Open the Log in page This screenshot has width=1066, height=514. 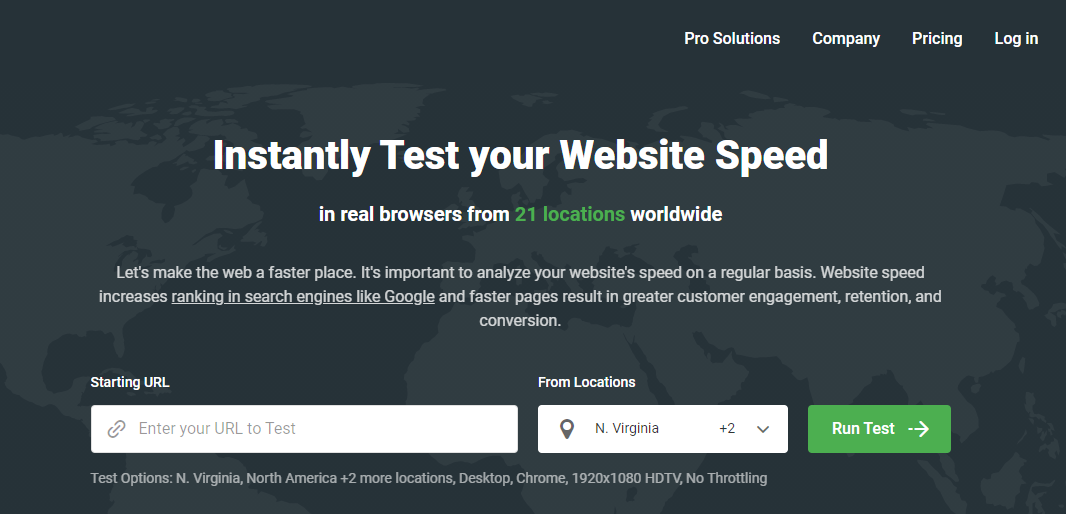[x=1016, y=39]
